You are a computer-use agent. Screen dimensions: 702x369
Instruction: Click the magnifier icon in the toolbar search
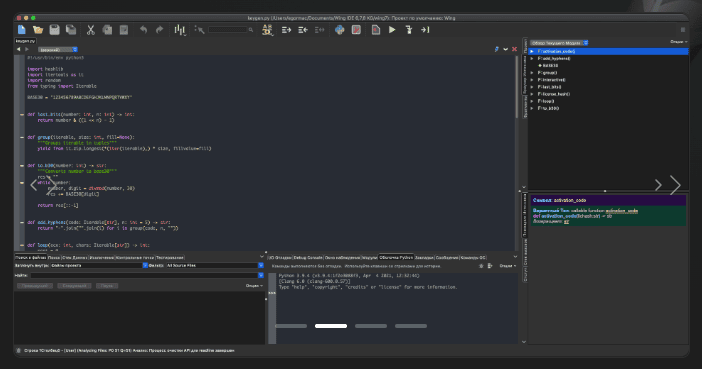pyautogui.click(x=251, y=30)
